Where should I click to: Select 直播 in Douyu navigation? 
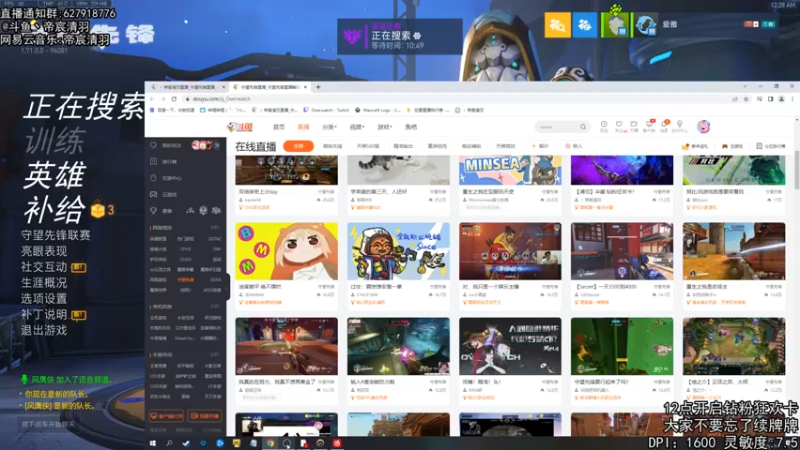304,127
